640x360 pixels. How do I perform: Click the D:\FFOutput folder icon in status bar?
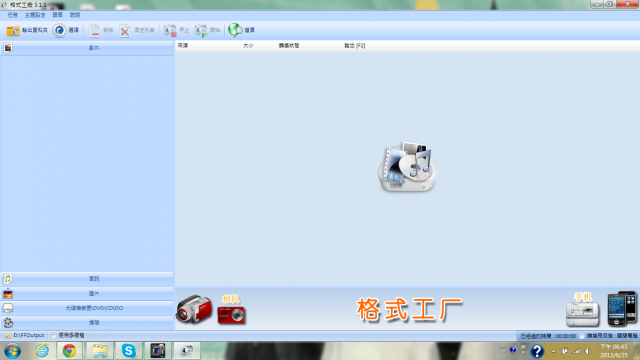pyautogui.click(x=7, y=336)
